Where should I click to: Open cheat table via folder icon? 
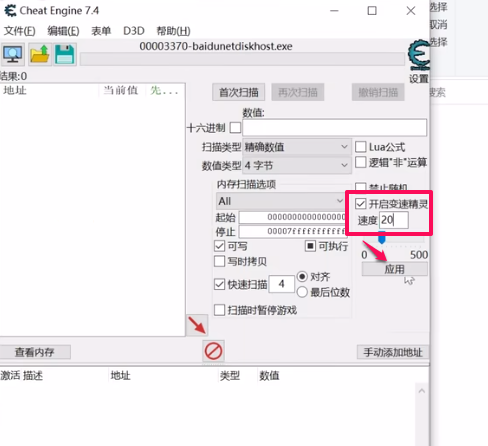(40, 54)
